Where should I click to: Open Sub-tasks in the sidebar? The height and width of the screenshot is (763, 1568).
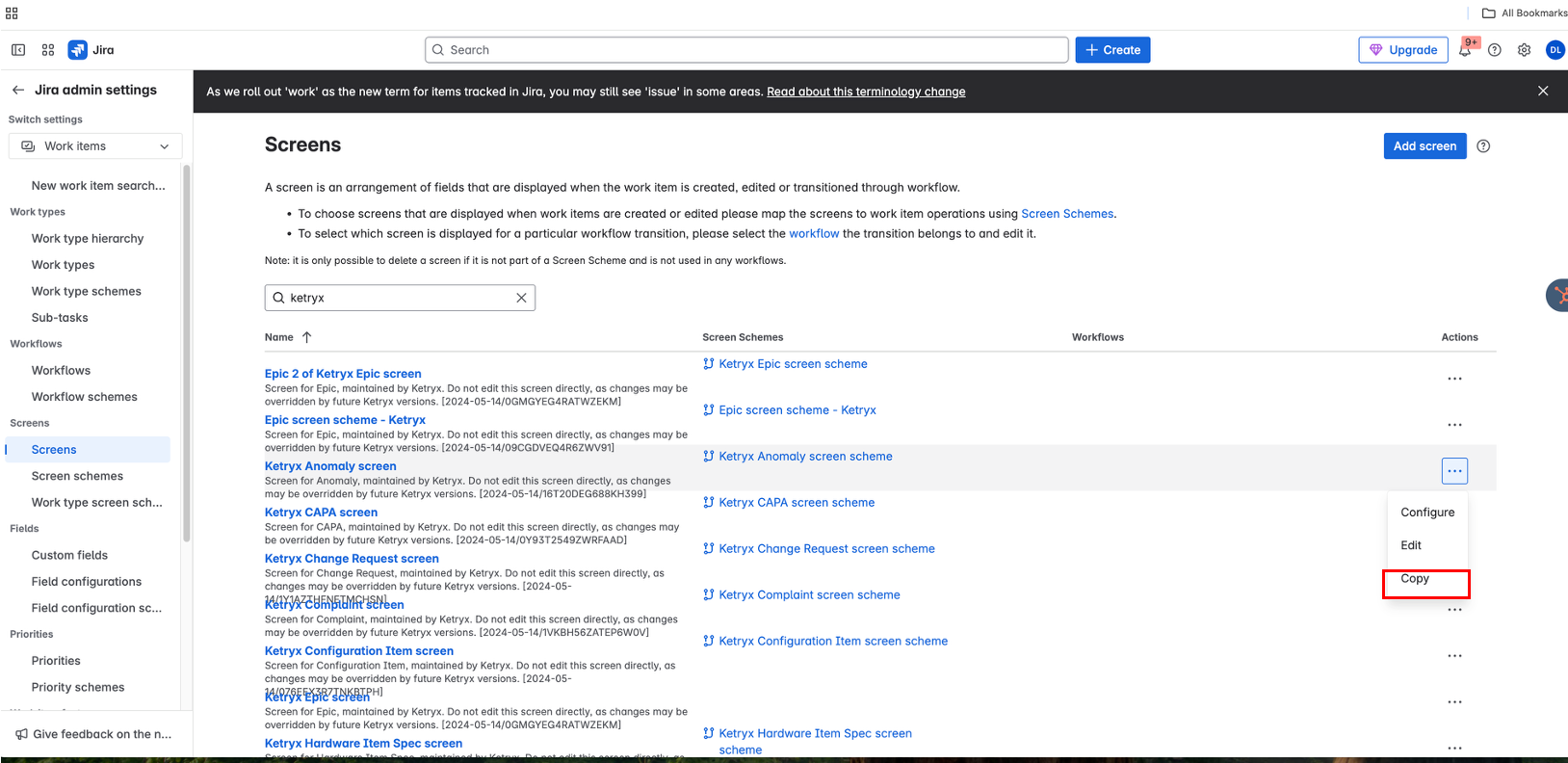[88, 318]
